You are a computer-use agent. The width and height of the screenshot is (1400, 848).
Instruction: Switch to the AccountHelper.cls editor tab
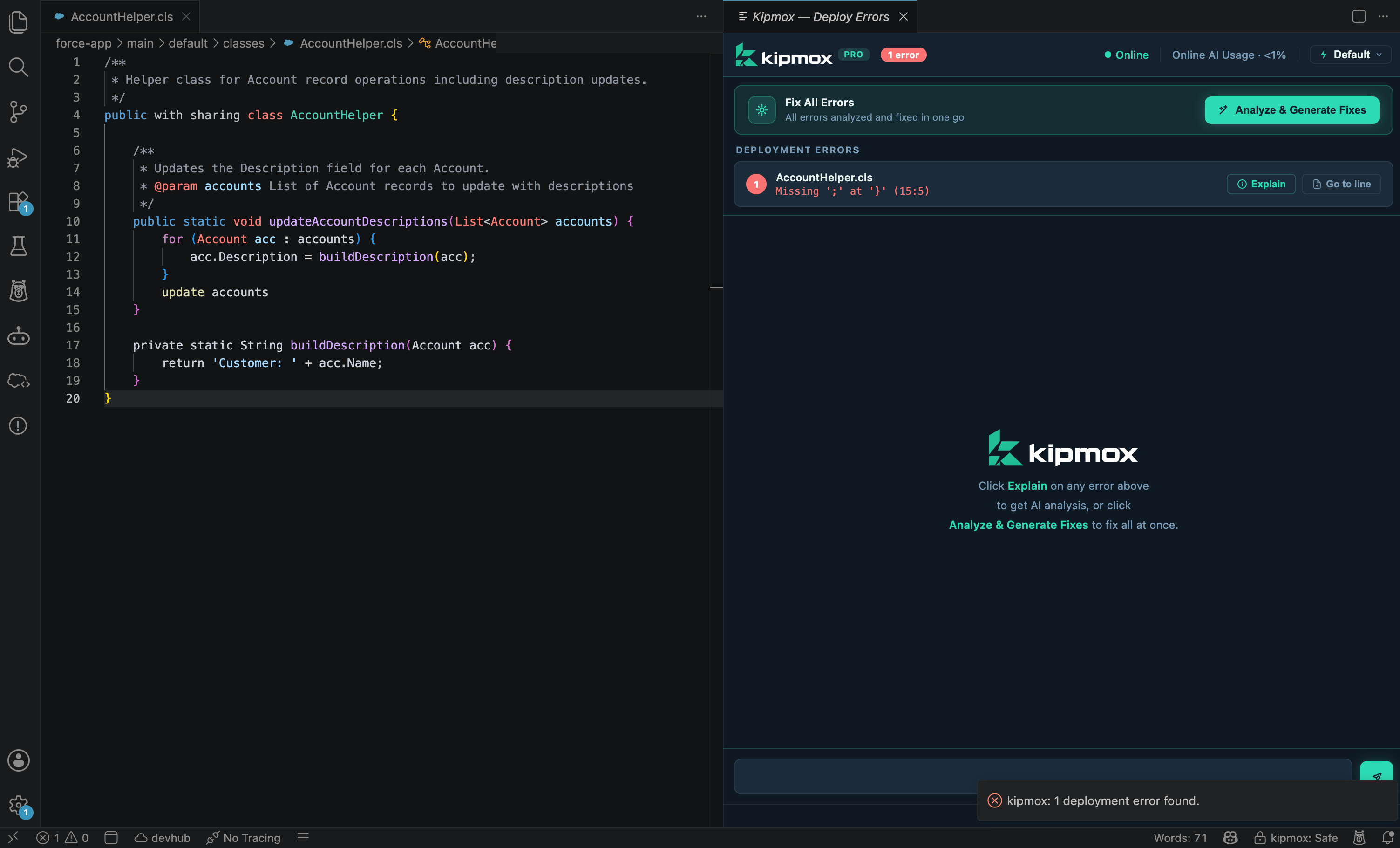[122, 16]
